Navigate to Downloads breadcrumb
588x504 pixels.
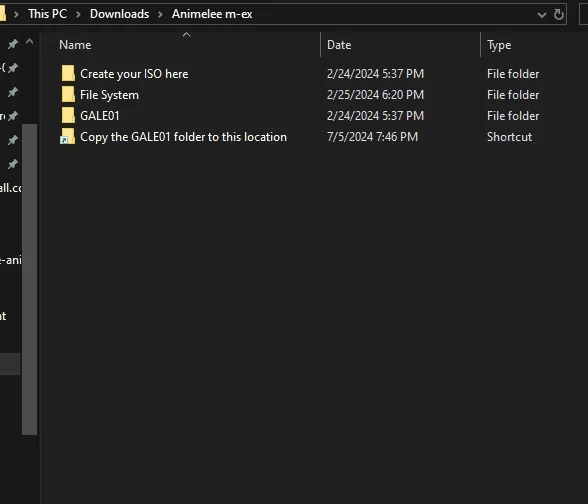point(119,14)
